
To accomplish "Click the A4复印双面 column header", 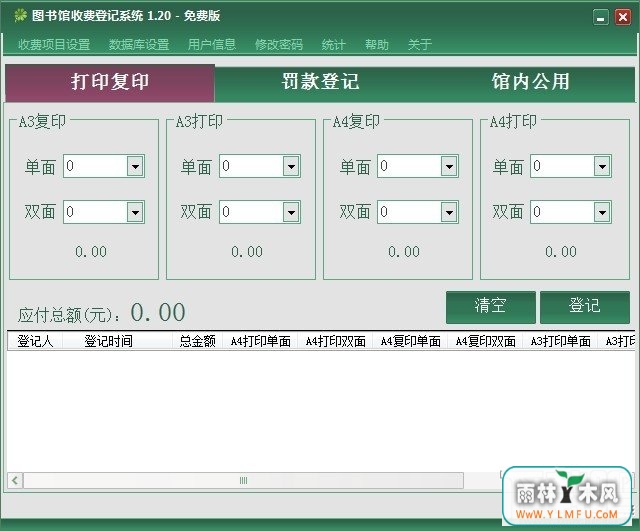I will pos(486,341).
